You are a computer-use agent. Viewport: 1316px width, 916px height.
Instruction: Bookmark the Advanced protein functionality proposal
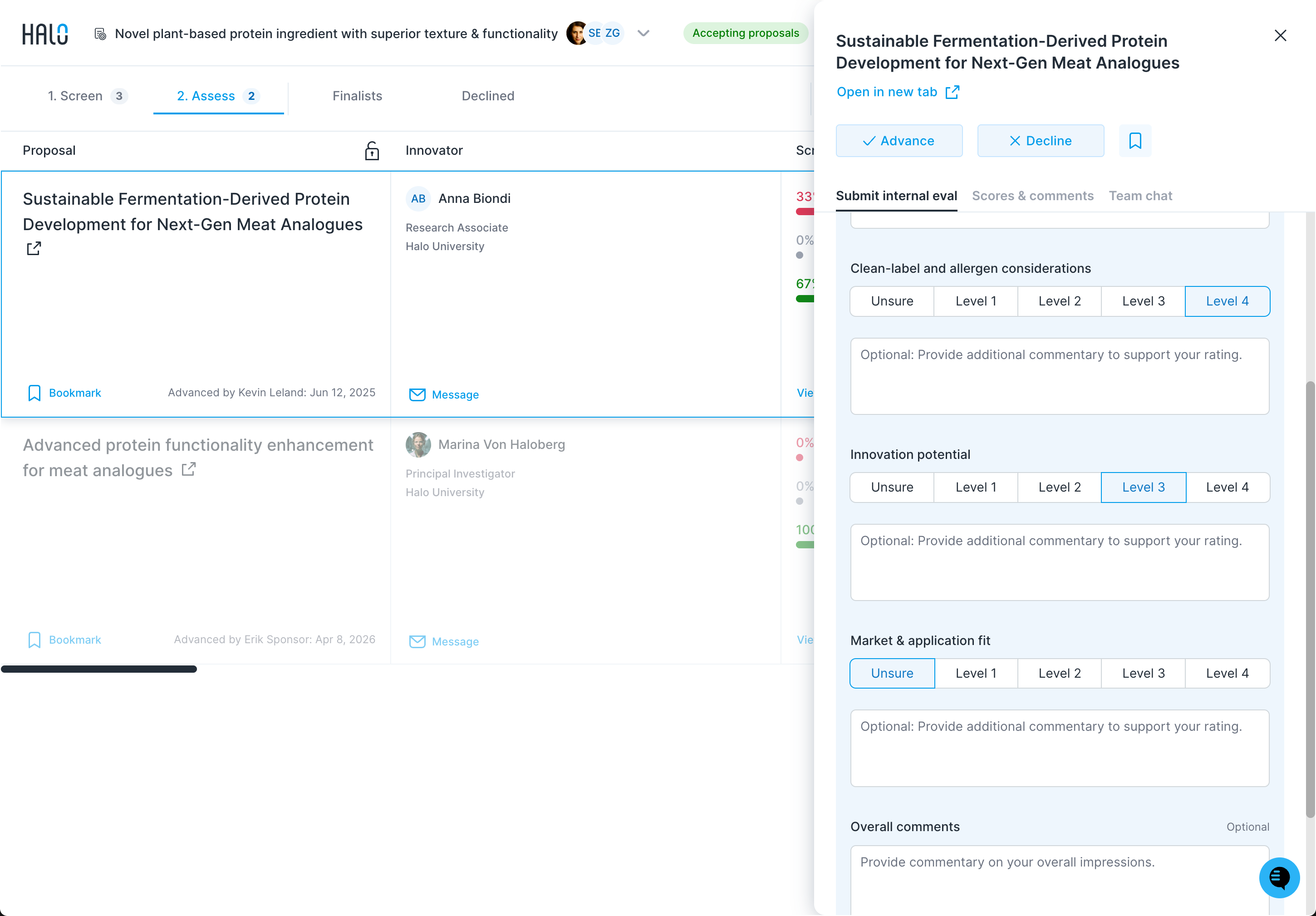(x=64, y=640)
